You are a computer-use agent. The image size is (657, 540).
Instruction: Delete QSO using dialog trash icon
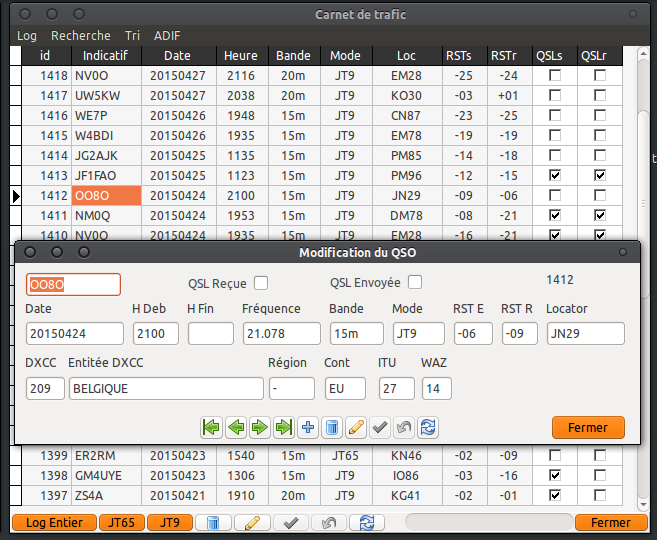(332, 427)
